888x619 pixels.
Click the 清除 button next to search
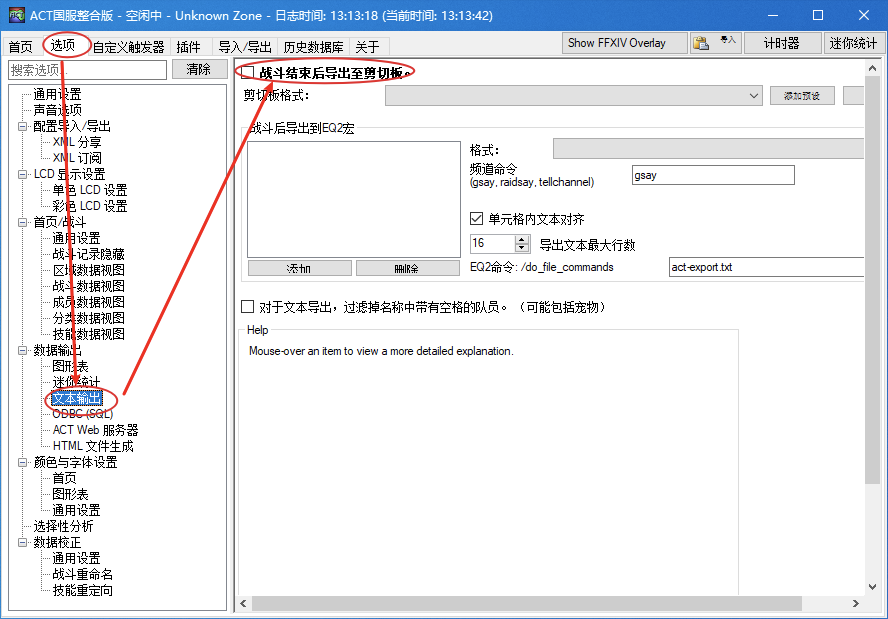coord(199,69)
